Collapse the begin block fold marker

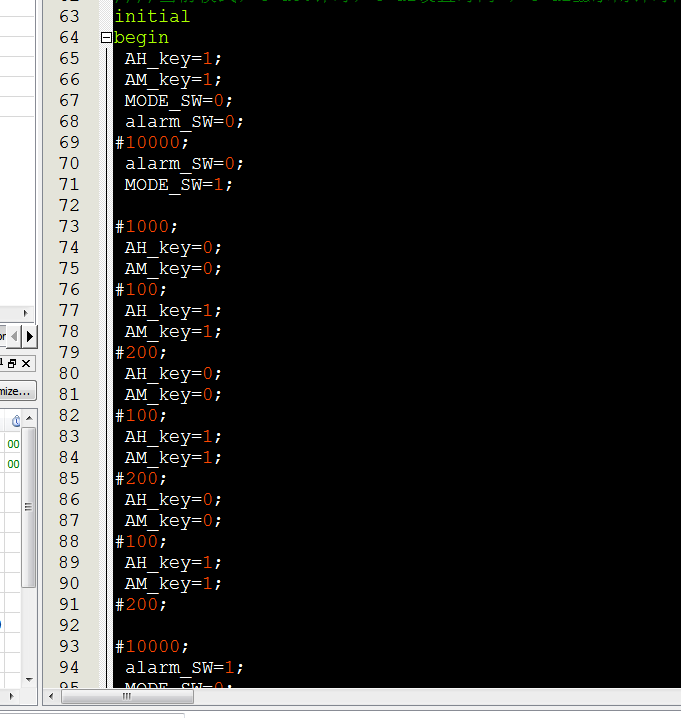[106, 38]
